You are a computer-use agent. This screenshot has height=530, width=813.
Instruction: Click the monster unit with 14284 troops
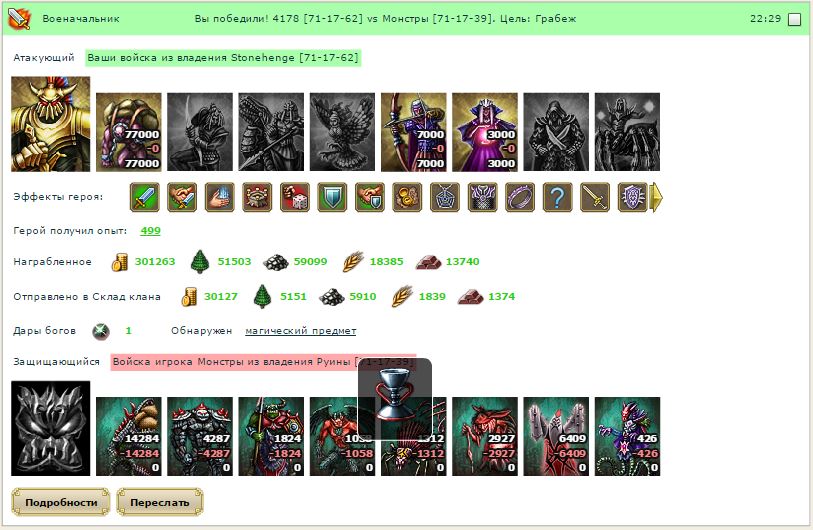point(129,436)
